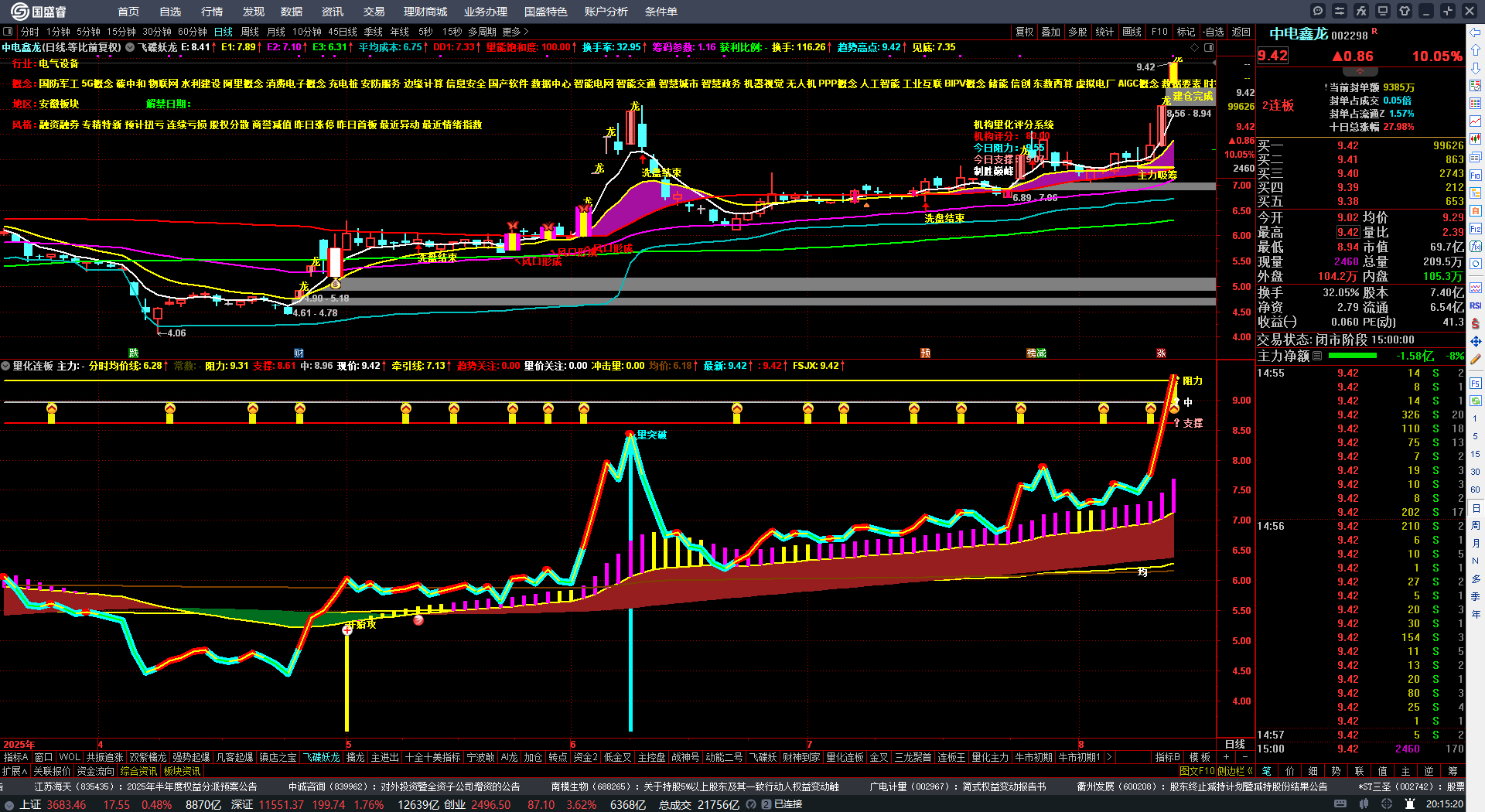Image resolution: width=1485 pixels, height=812 pixels.
Task: Click the F10 icon in right sidebar
Action: (1476, 175)
